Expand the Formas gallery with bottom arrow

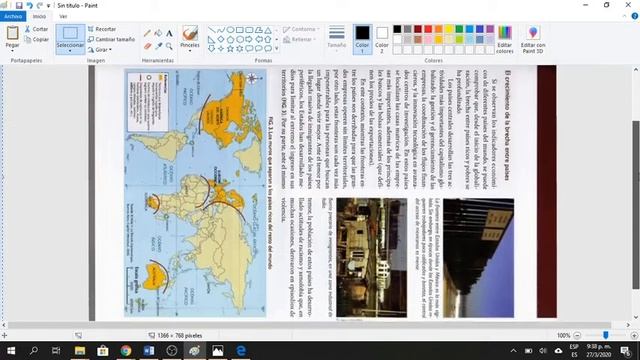(277, 49)
